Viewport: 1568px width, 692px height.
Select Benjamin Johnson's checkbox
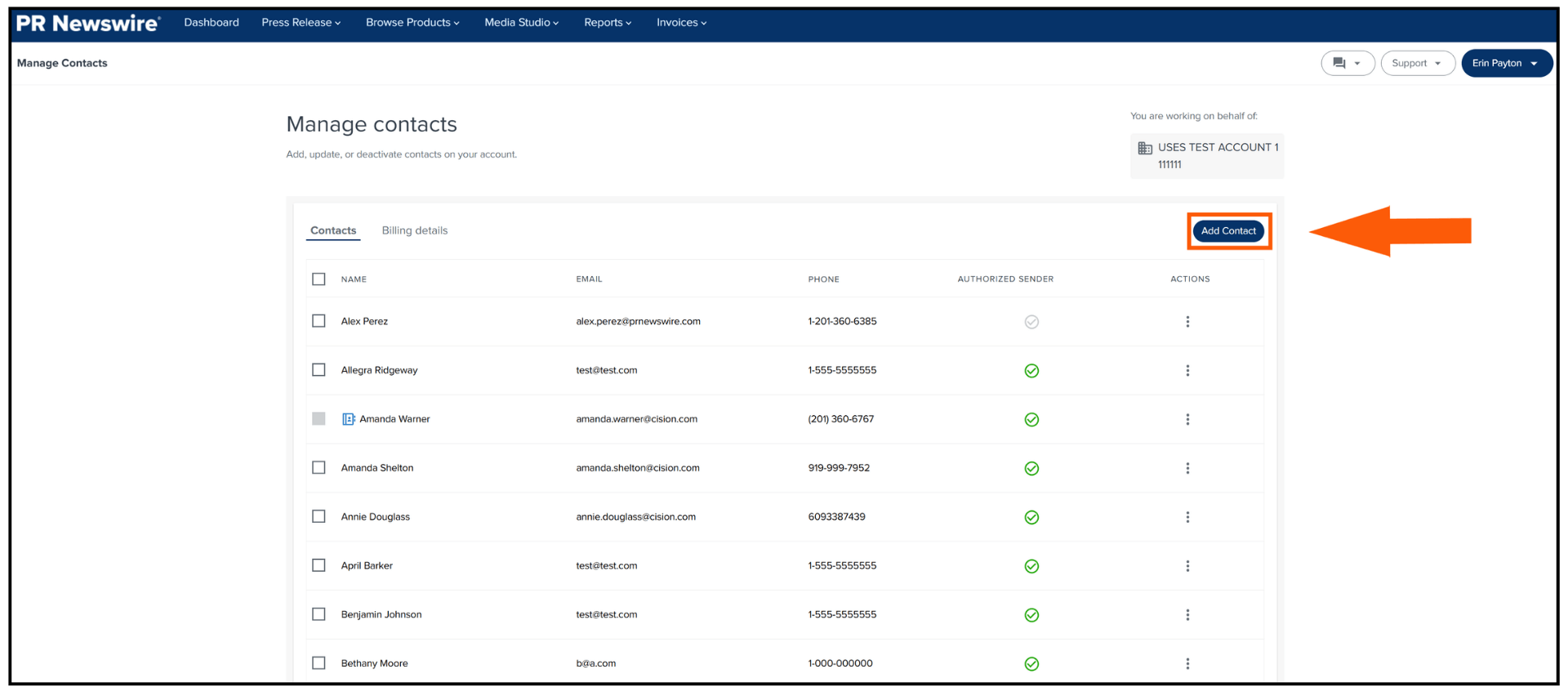pyautogui.click(x=318, y=614)
